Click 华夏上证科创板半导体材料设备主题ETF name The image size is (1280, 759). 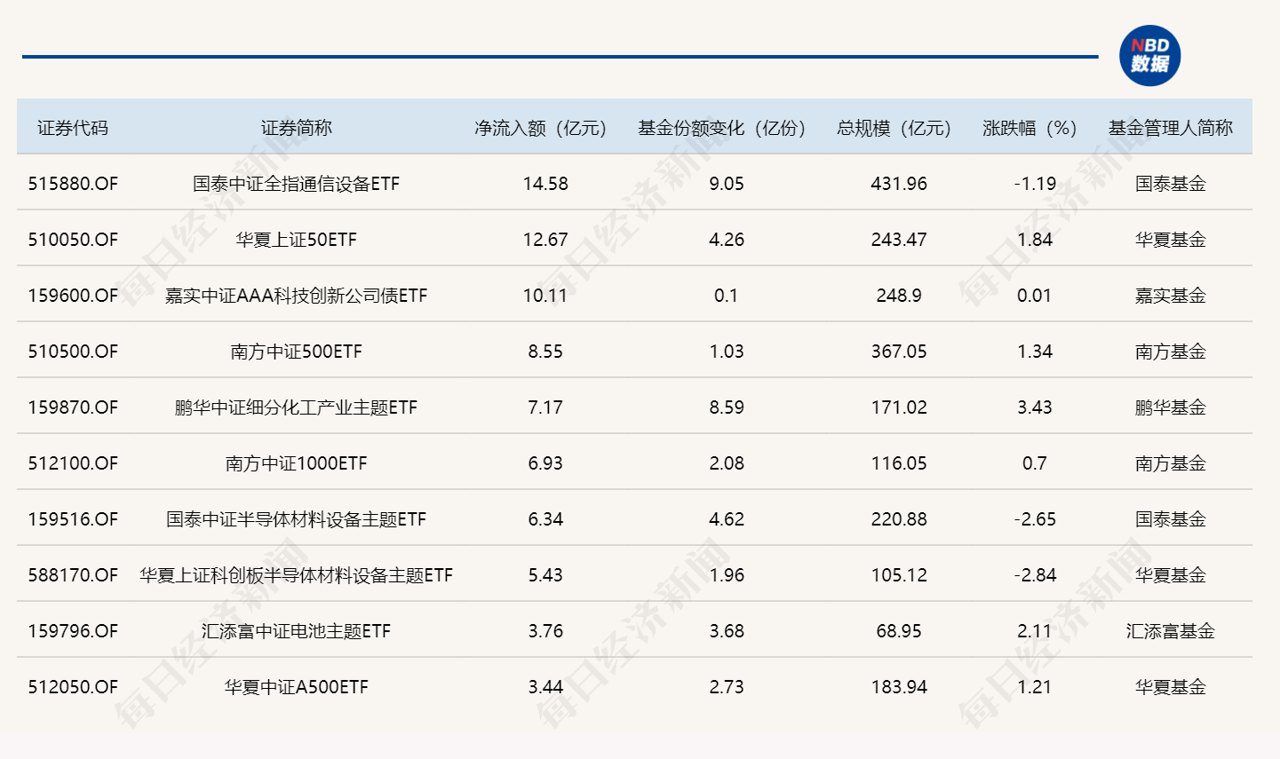pyautogui.click(x=296, y=576)
